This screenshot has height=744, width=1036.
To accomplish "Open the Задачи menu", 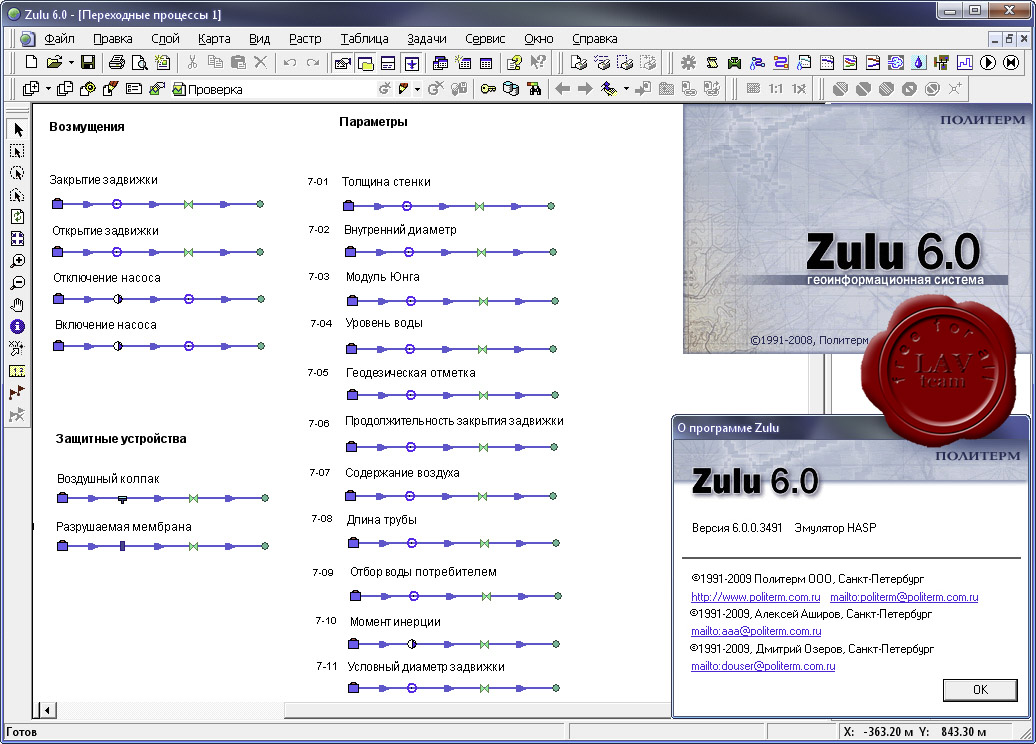I will point(426,39).
